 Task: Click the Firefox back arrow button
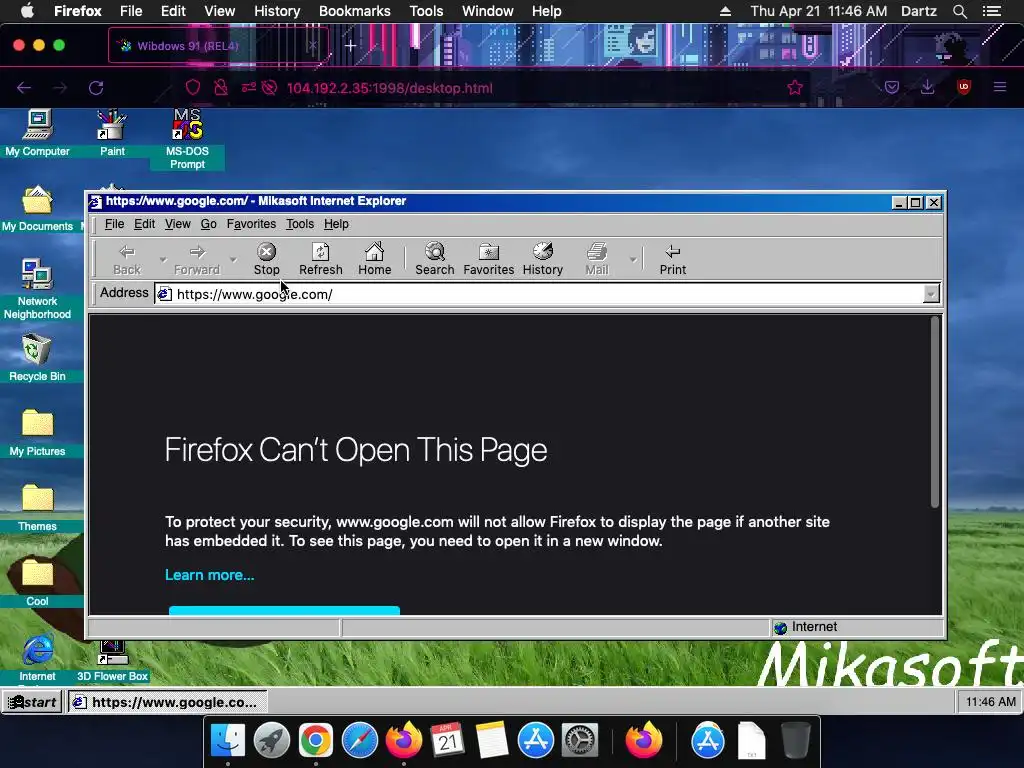point(24,88)
